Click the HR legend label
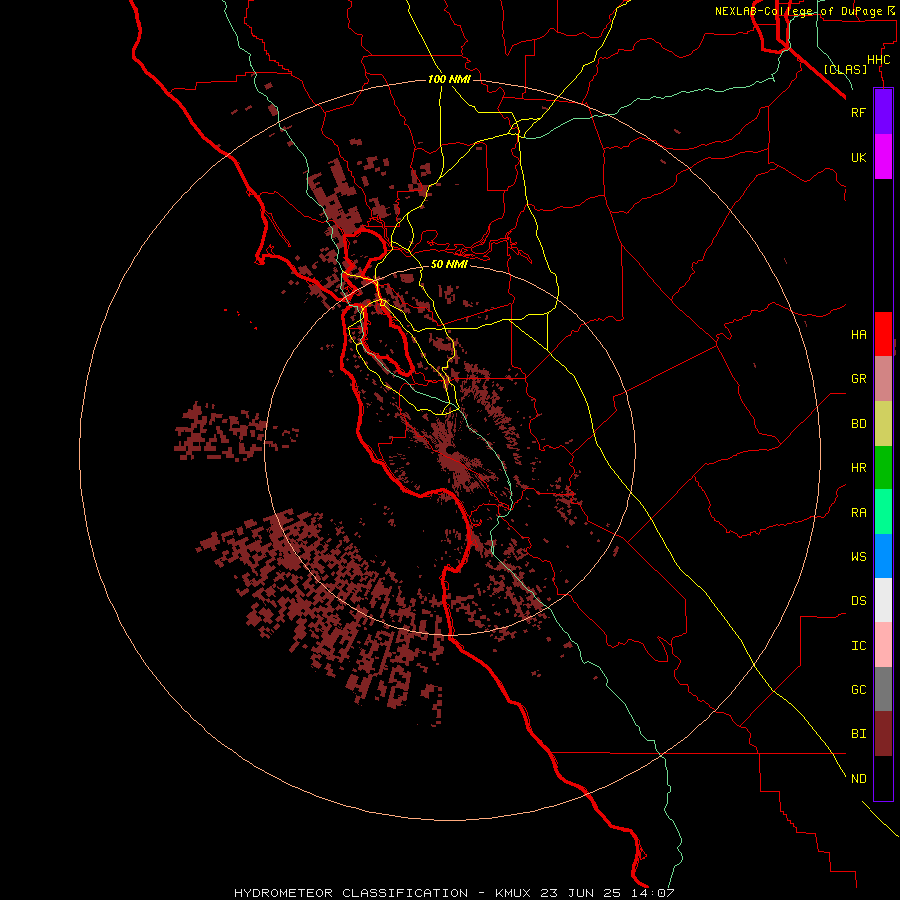900x900 pixels. [x=858, y=468]
